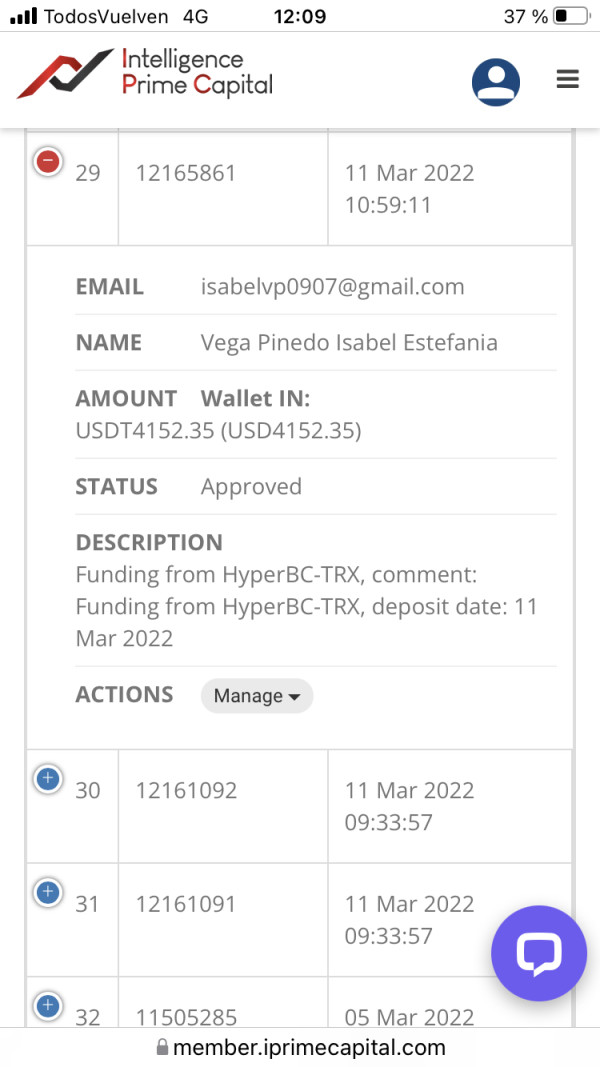Tap the signal strength bars icon
This screenshot has height=1067, width=600.
coord(23,17)
